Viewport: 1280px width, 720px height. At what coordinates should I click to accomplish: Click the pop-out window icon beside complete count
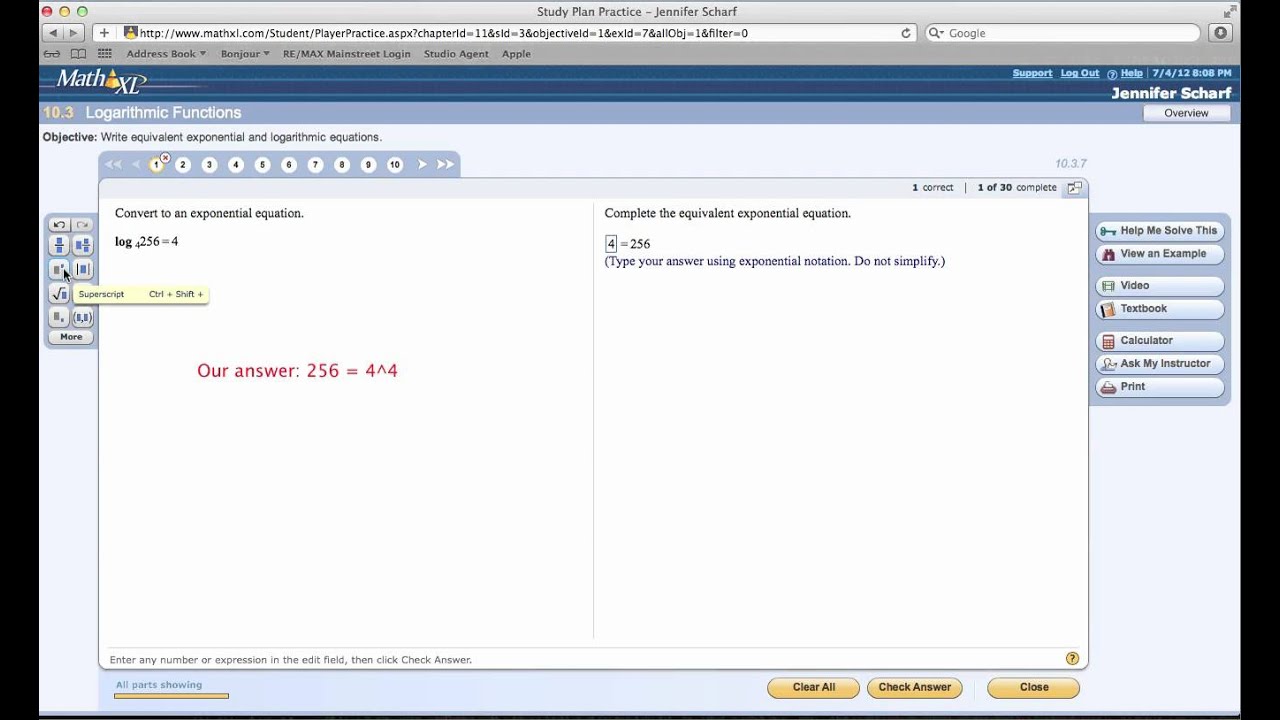(x=1075, y=188)
